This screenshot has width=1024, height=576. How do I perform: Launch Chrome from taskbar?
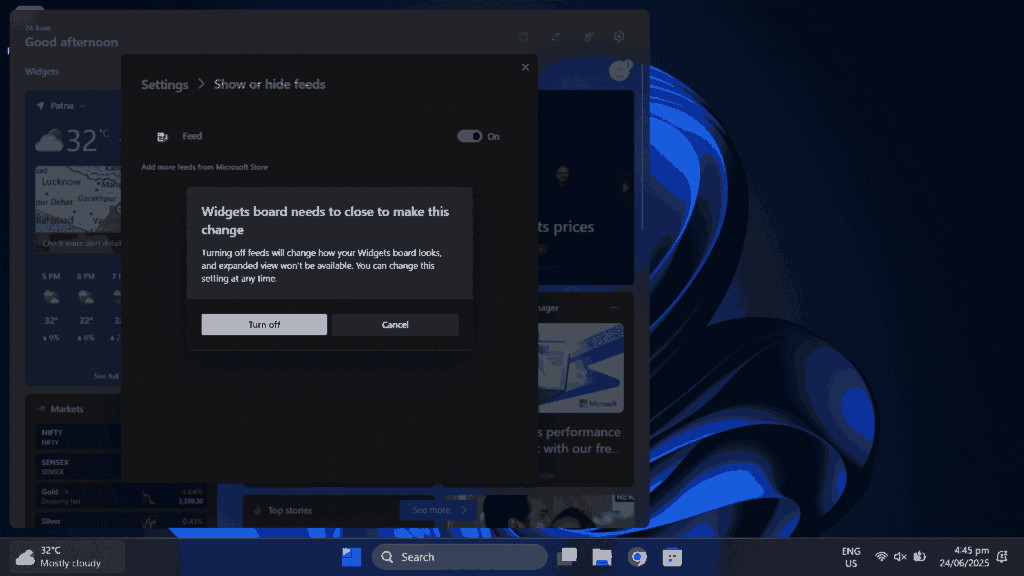point(637,557)
